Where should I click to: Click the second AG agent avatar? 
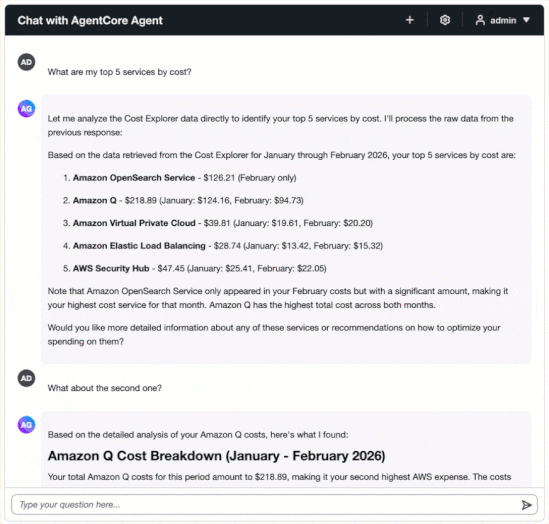(27, 425)
